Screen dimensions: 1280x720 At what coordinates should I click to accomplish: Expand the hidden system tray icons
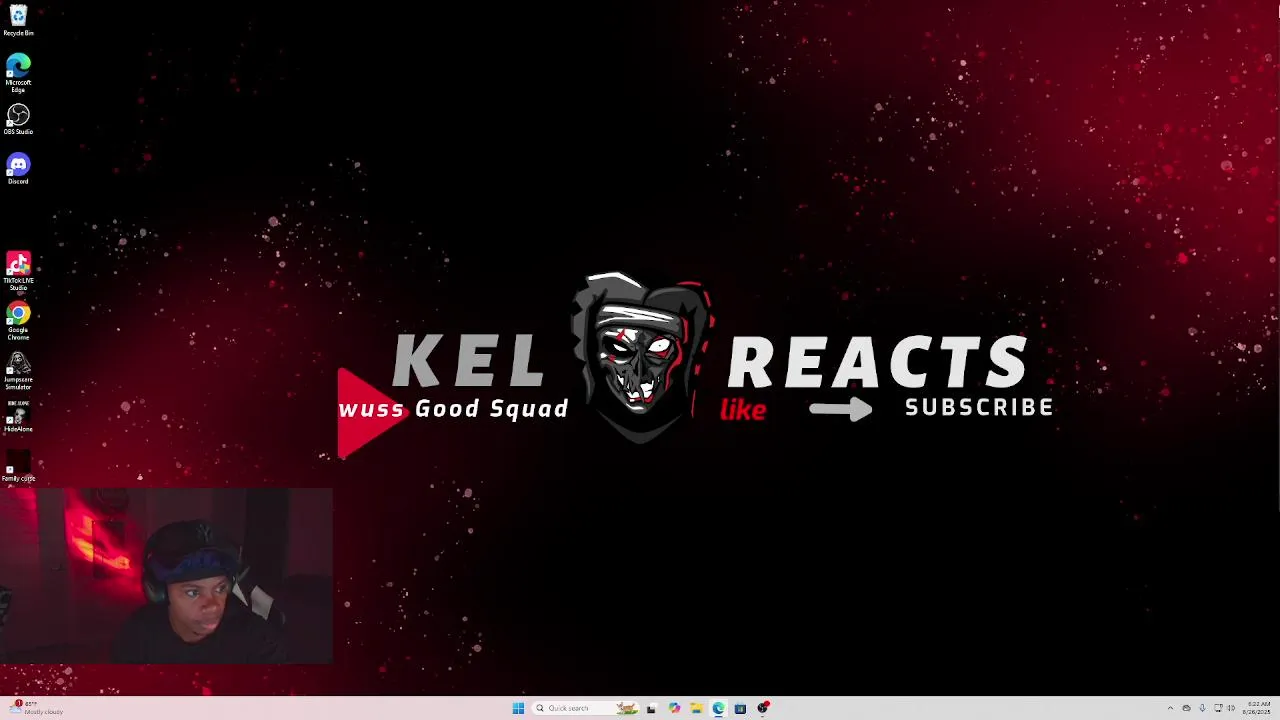pyautogui.click(x=1170, y=708)
